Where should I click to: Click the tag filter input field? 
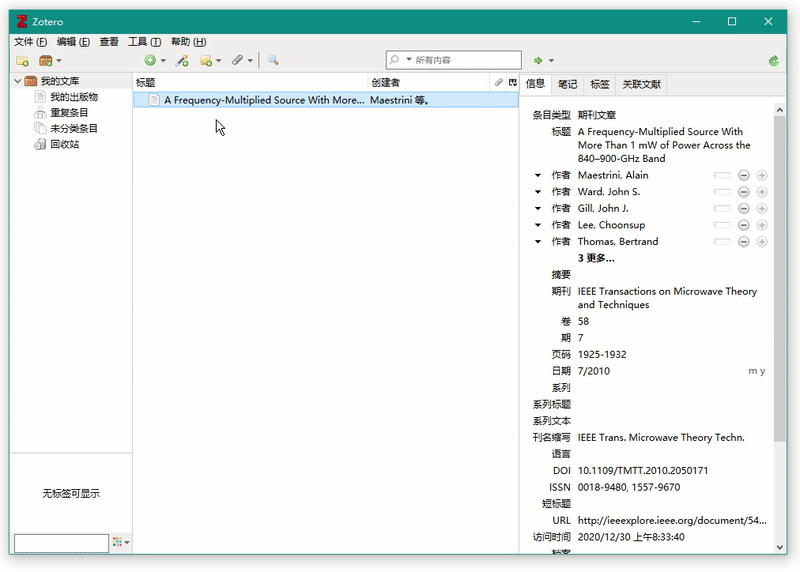(60, 543)
